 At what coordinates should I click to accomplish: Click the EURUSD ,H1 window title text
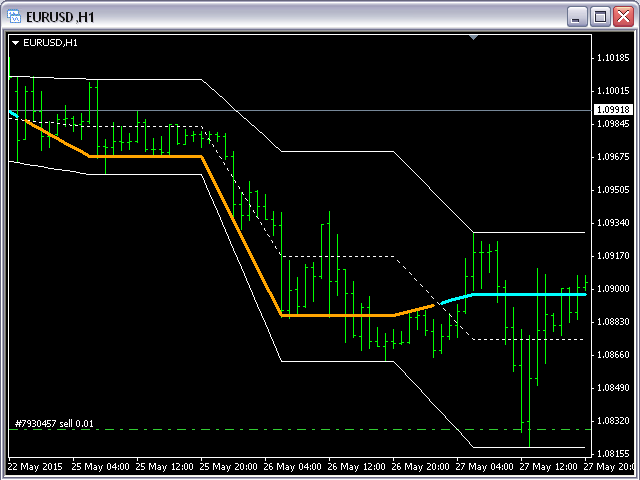[x=60, y=17]
